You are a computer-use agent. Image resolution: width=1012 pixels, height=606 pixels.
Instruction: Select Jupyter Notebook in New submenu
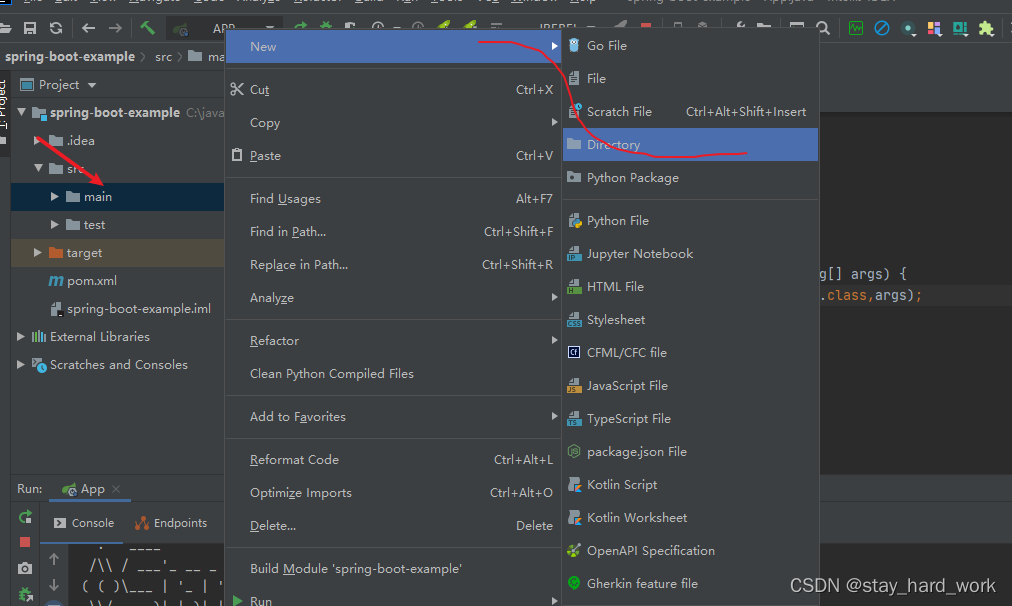click(x=690, y=254)
